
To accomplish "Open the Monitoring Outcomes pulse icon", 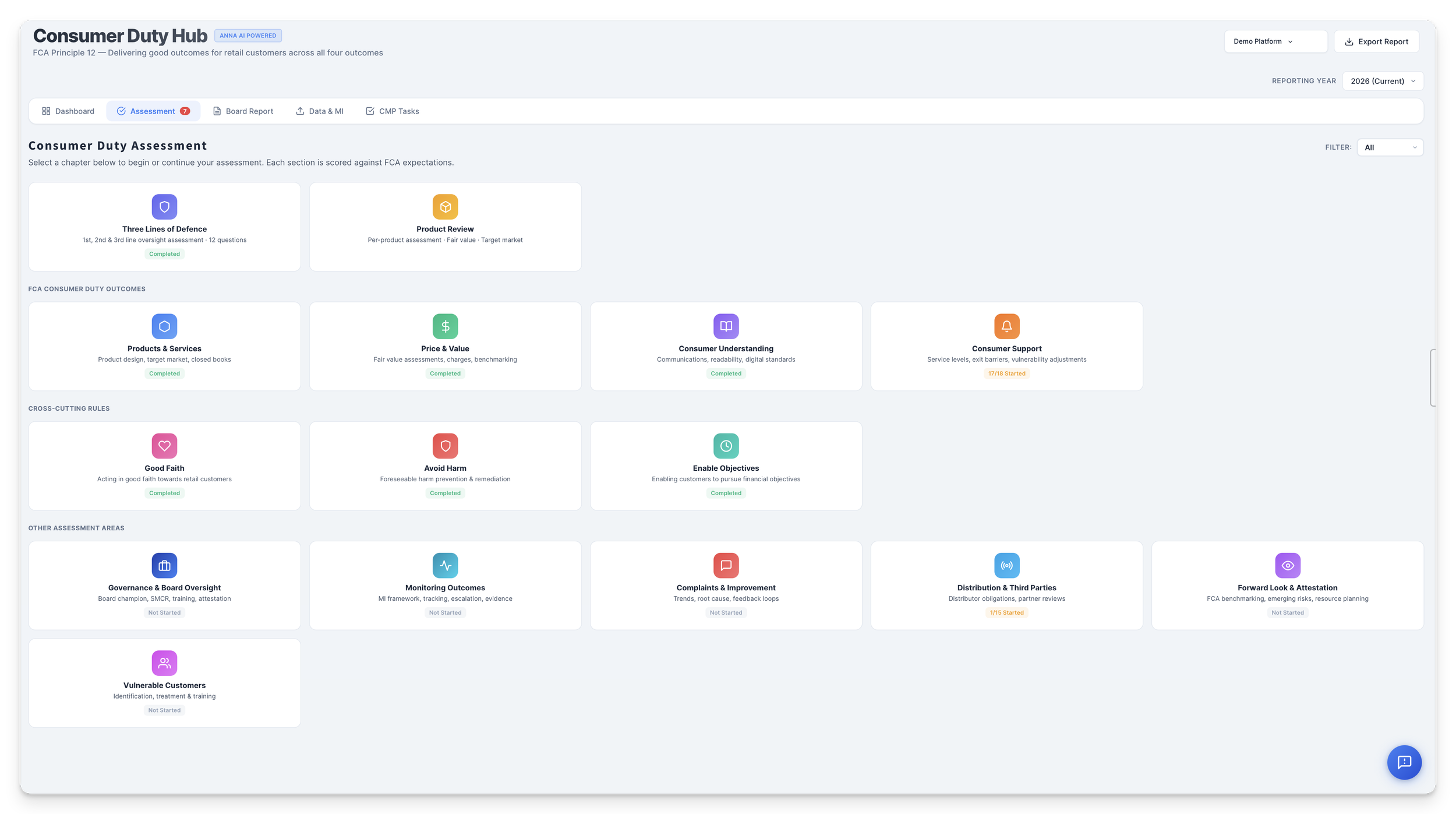I will pos(445,565).
